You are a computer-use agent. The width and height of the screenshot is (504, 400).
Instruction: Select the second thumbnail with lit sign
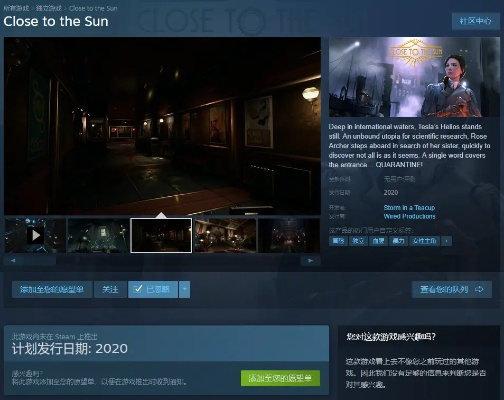point(98,235)
